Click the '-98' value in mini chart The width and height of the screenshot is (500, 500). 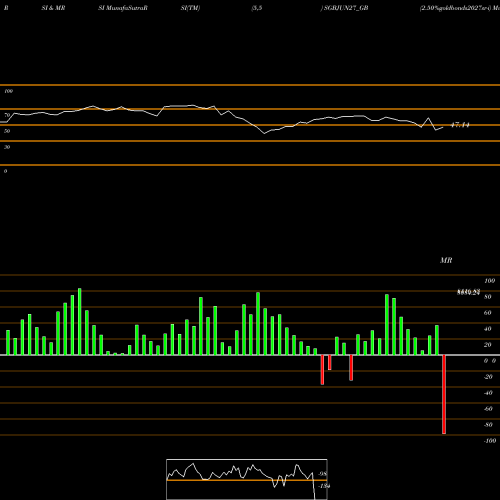322,474
